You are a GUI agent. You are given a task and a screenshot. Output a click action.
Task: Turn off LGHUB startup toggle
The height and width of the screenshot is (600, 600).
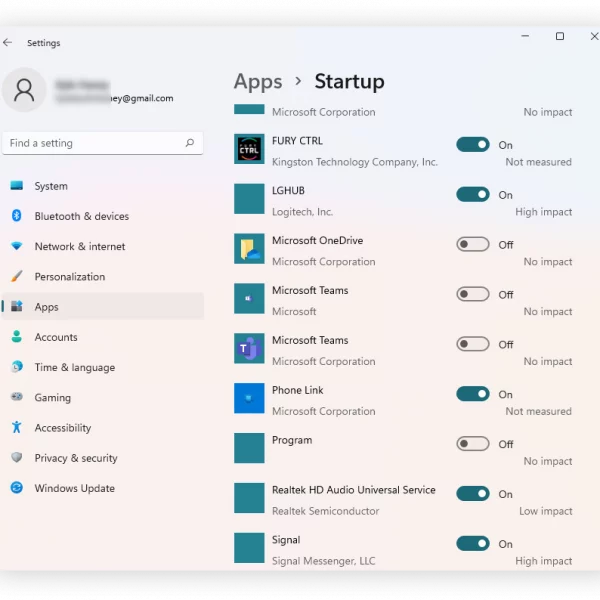click(x=473, y=194)
